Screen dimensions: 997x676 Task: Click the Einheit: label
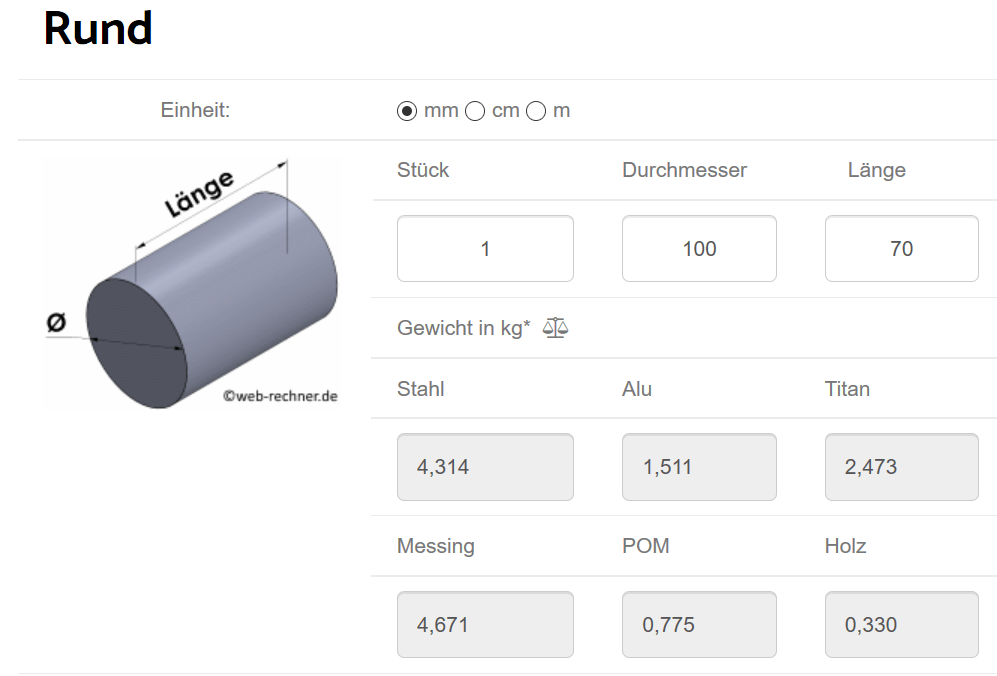pyautogui.click(x=195, y=110)
